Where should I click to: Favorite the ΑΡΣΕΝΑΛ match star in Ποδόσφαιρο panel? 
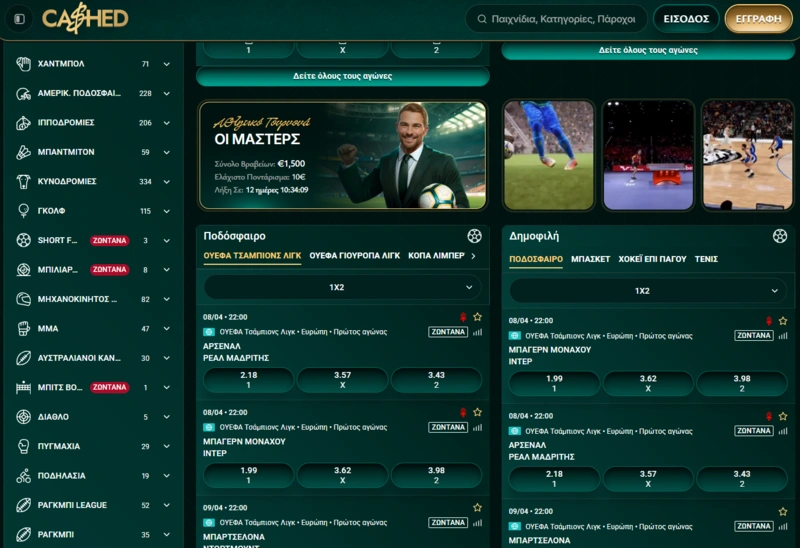coord(477,318)
